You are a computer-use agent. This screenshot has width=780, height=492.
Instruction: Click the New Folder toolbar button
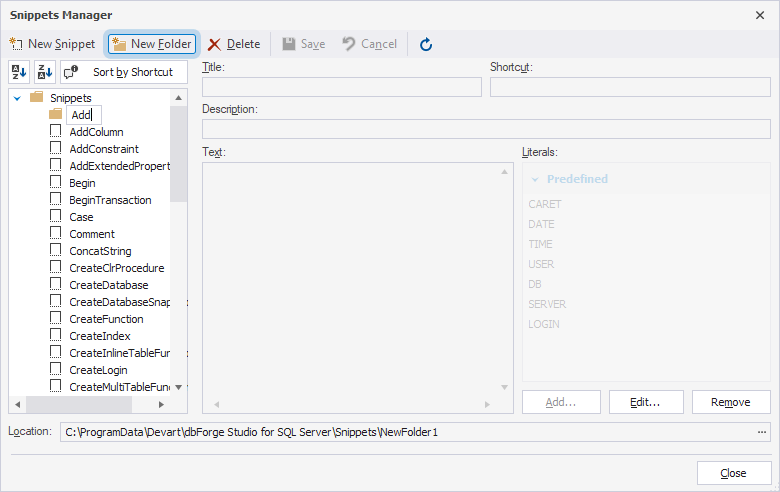152,44
